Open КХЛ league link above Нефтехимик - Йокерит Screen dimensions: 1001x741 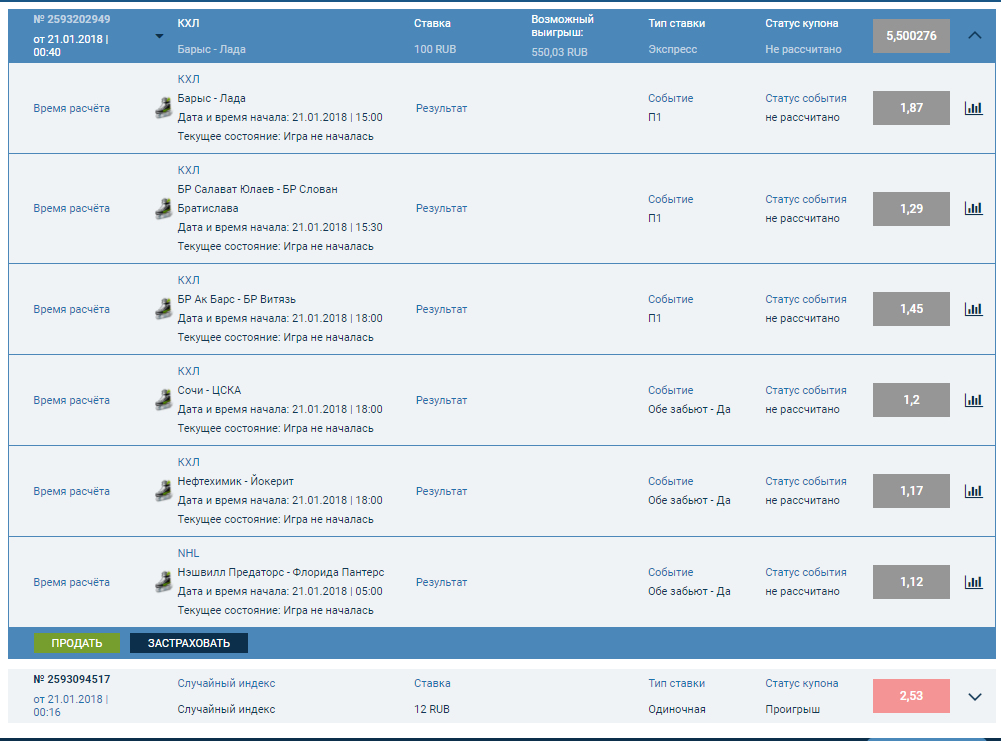(x=188, y=462)
